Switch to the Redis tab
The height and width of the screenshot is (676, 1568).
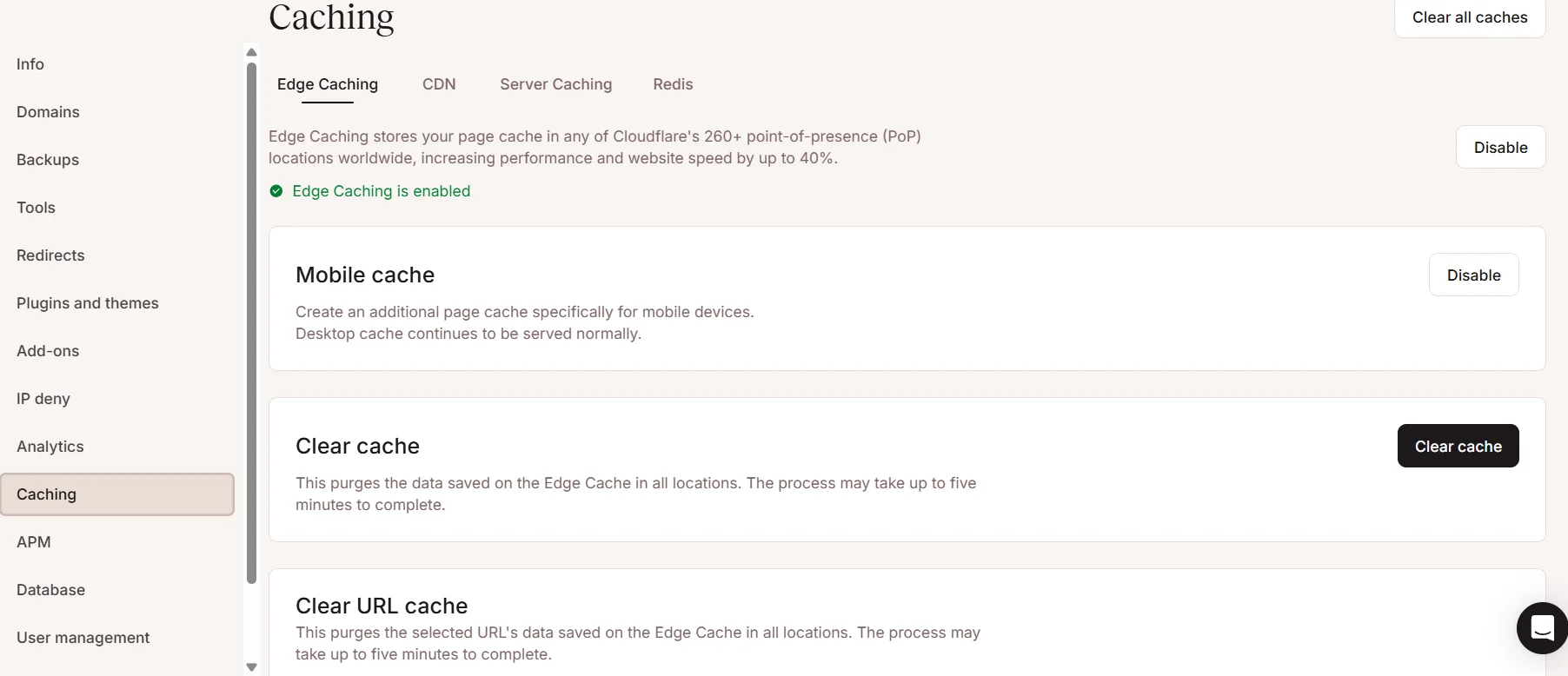pos(673,84)
